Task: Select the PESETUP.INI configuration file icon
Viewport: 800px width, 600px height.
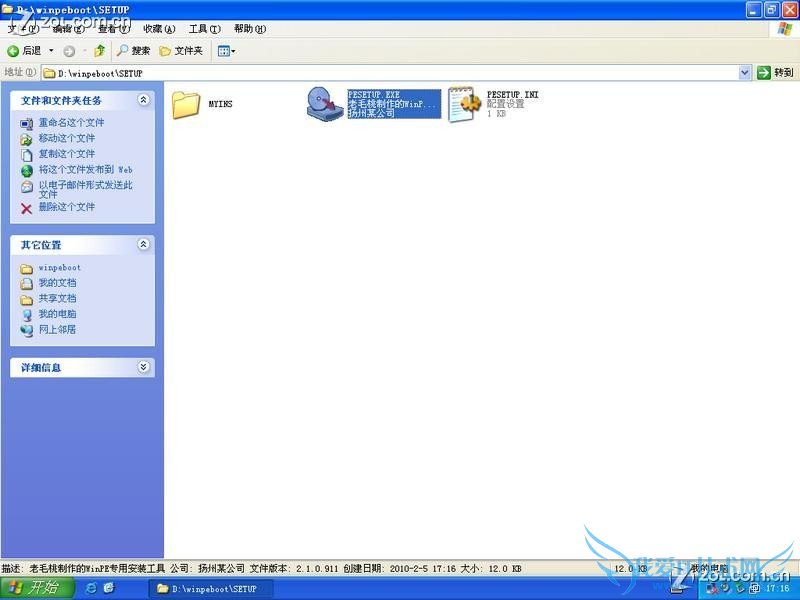Action: (465, 104)
